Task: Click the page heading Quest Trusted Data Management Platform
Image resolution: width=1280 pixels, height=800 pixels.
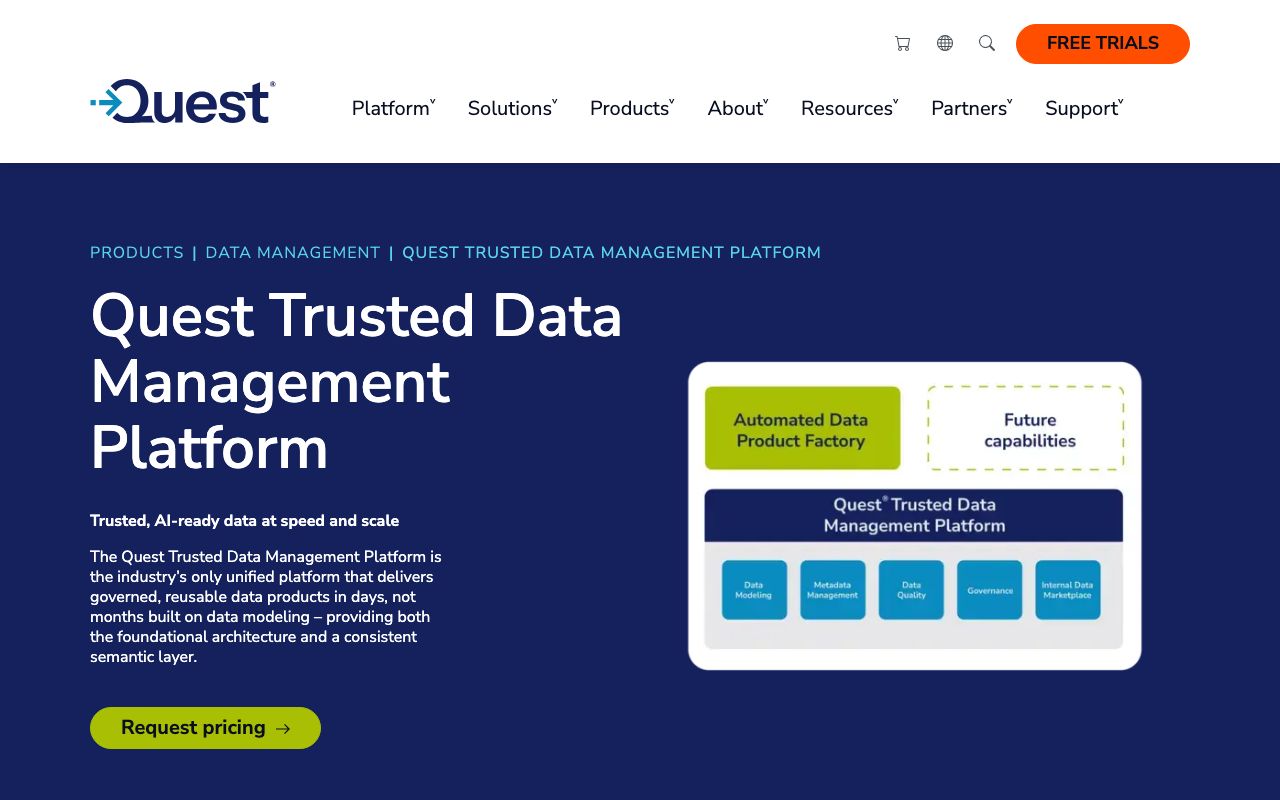Action: 357,381
